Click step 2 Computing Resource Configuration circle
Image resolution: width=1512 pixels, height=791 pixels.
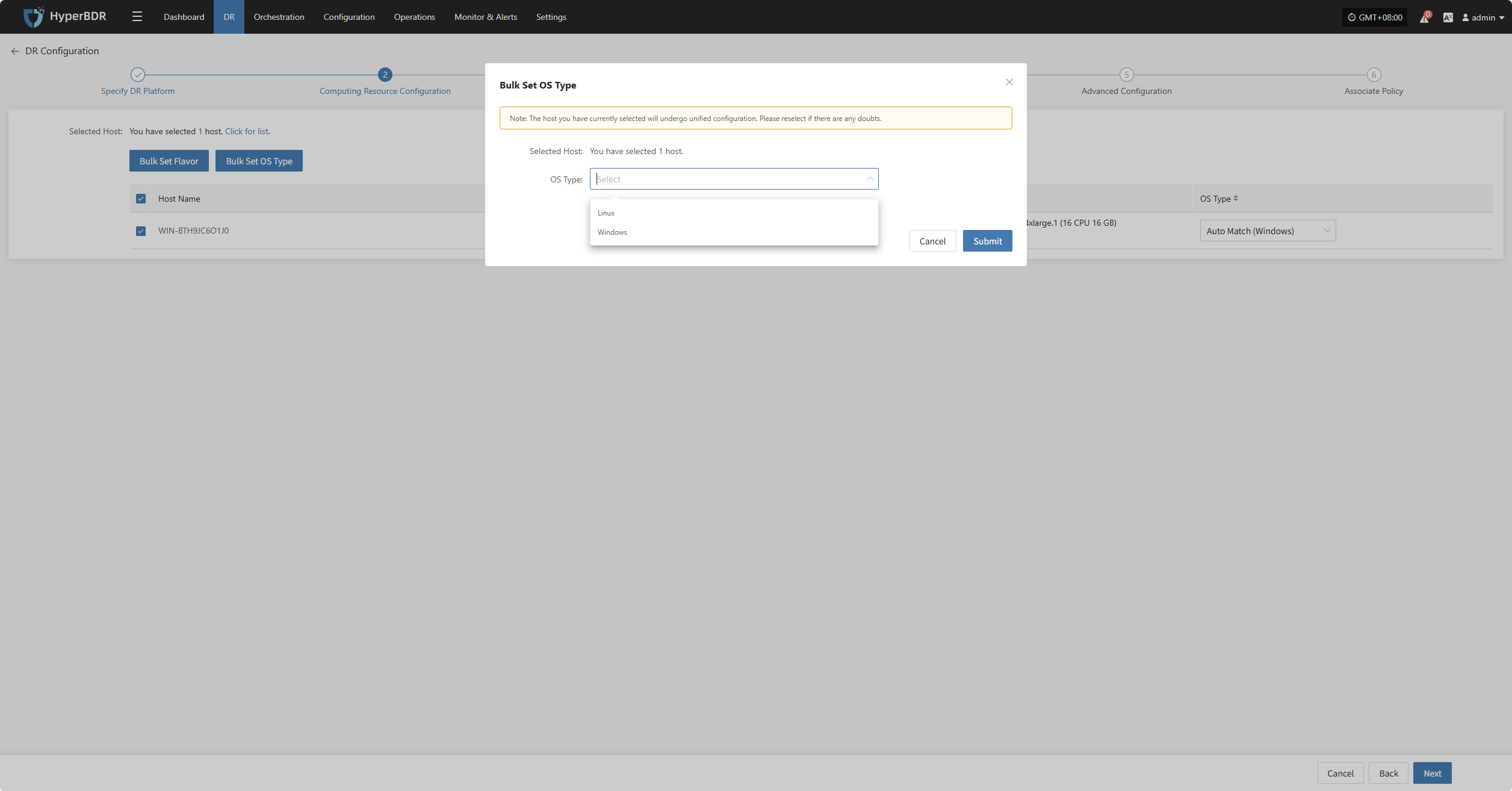[x=385, y=75]
